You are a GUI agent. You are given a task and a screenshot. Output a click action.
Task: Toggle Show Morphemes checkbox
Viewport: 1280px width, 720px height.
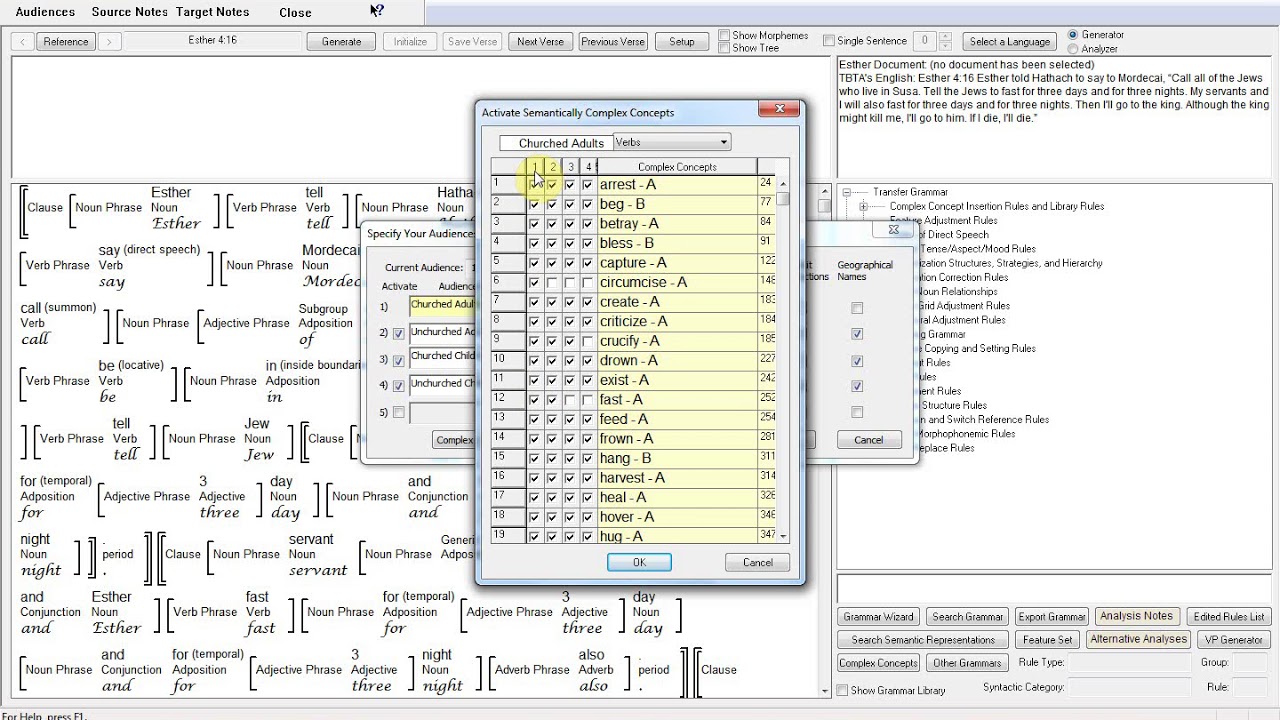pos(725,36)
